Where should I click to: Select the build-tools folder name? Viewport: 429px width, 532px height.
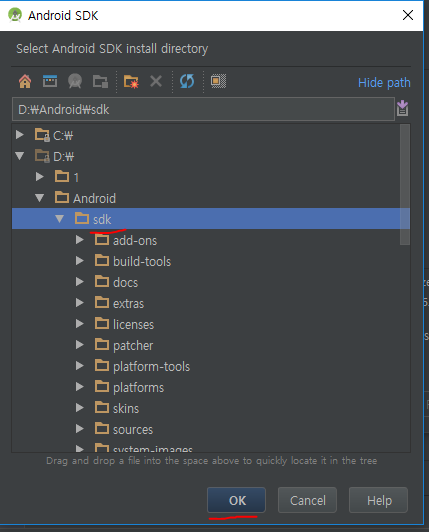(142, 261)
